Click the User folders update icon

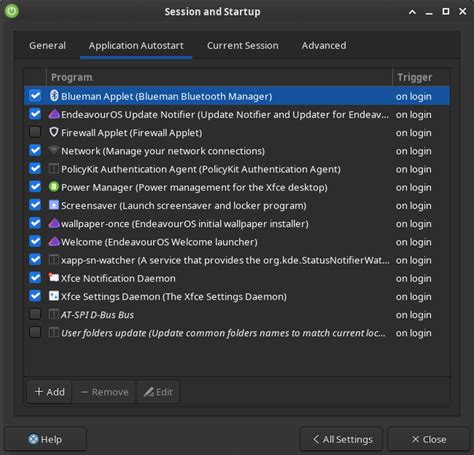[54, 332]
